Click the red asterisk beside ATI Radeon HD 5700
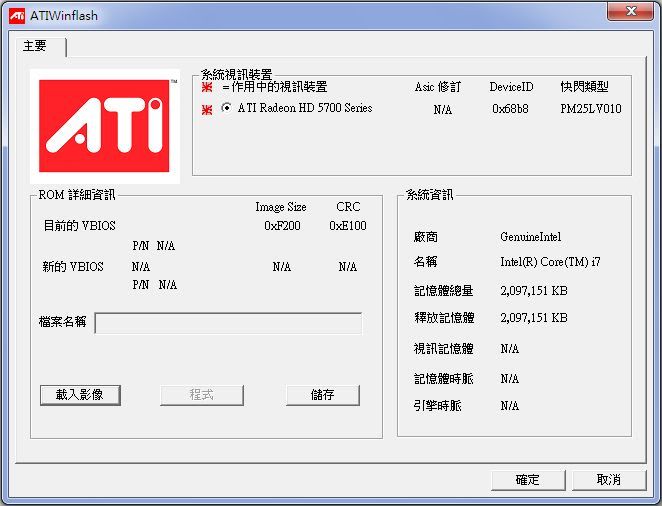Screen dimensions: 662x506 pyautogui.click(x=207, y=110)
